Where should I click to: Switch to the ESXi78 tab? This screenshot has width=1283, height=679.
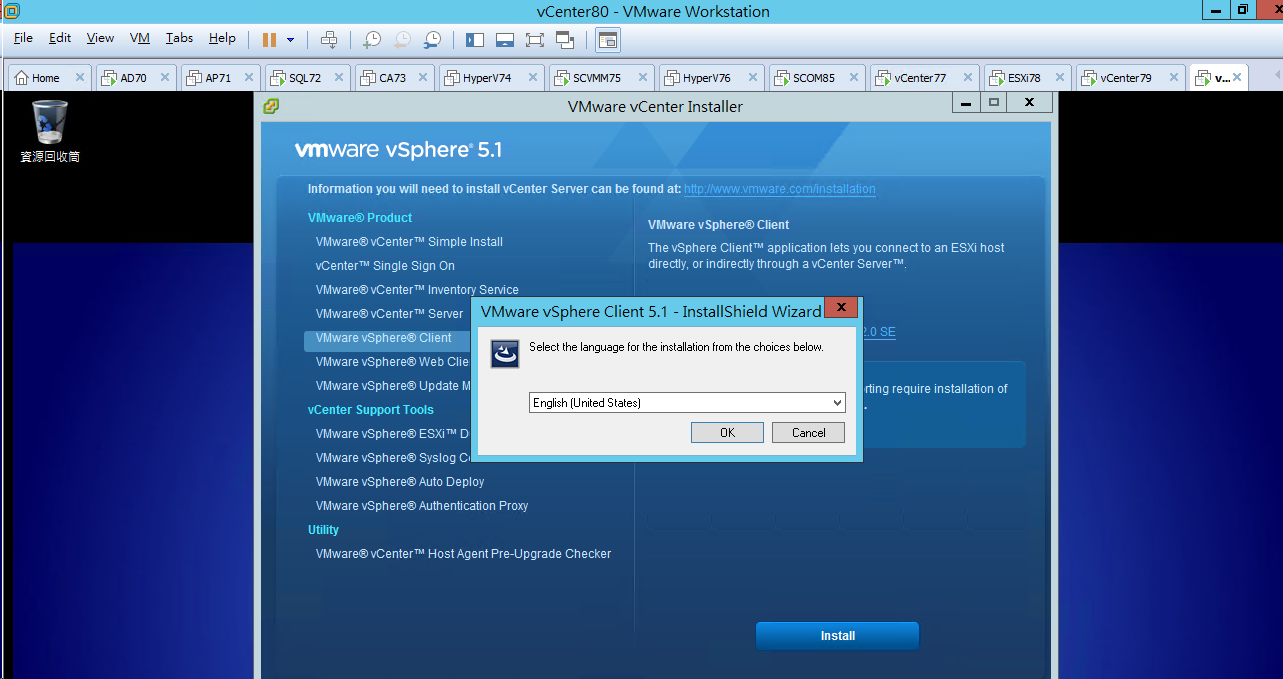point(1024,78)
